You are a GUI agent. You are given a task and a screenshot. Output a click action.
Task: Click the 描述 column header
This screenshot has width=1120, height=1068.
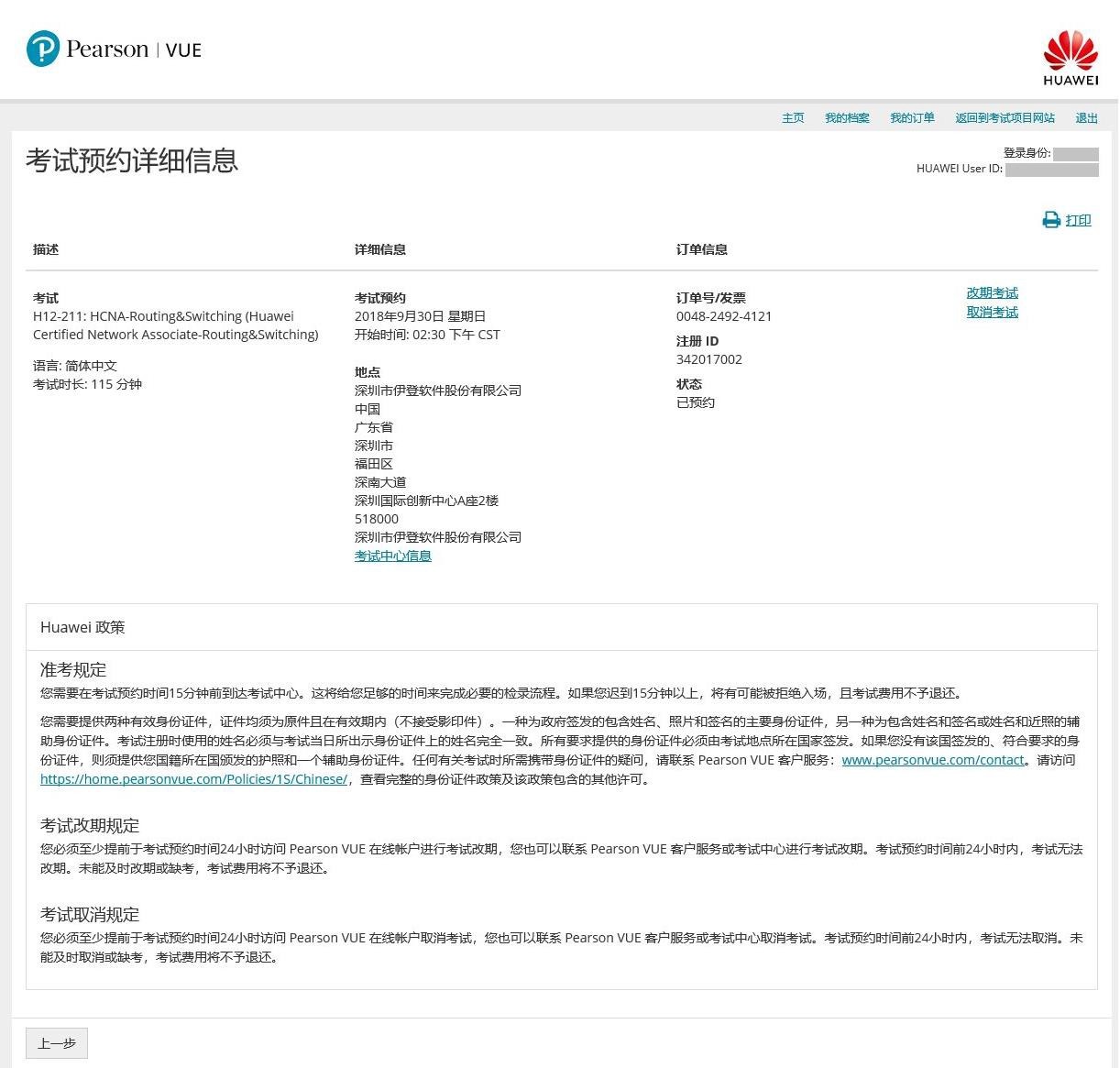click(x=46, y=249)
